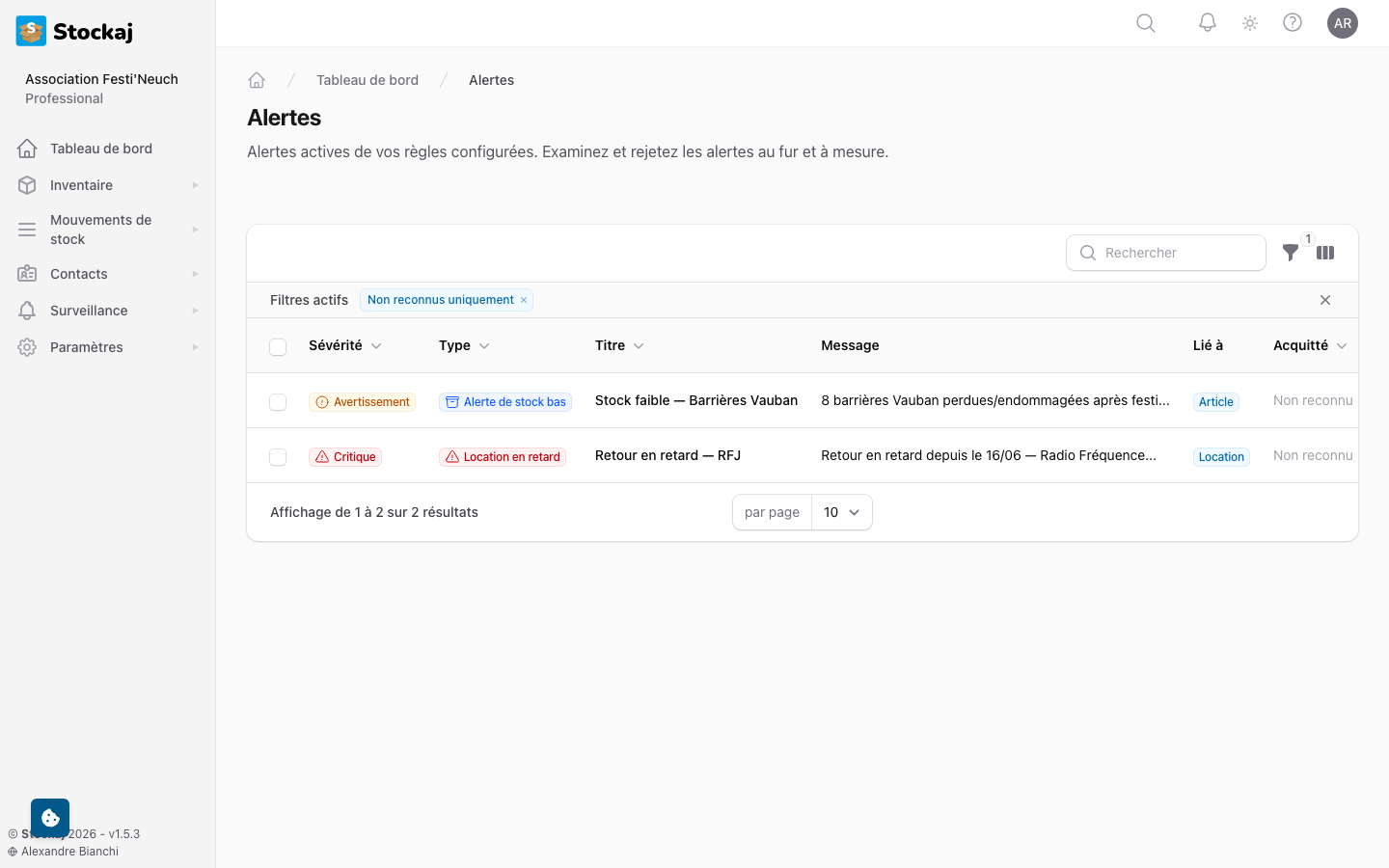The height and width of the screenshot is (868, 1389).
Task: Click the Location linked-entity badge
Action: coord(1221,457)
